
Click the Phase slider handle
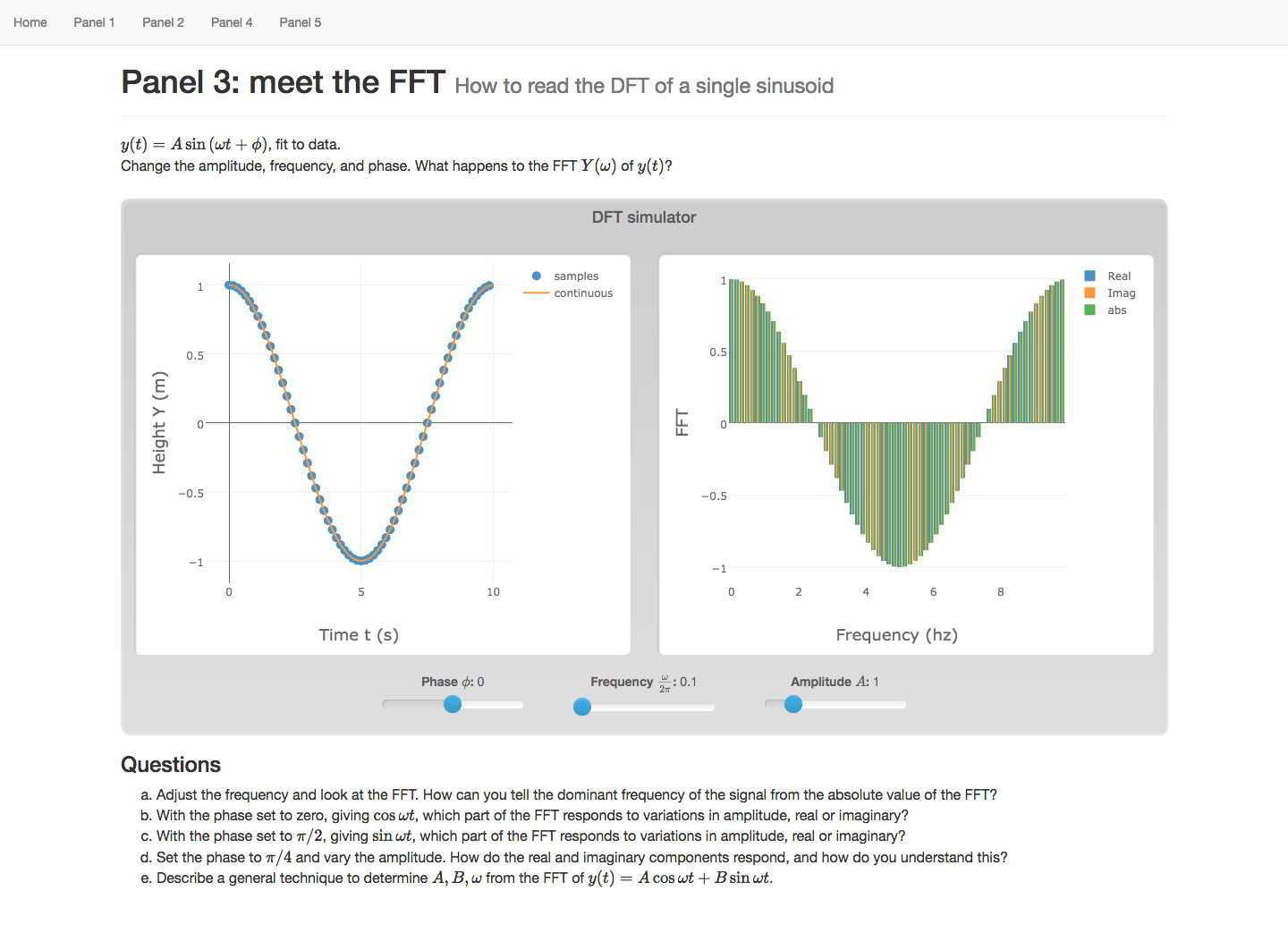tap(453, 704)
